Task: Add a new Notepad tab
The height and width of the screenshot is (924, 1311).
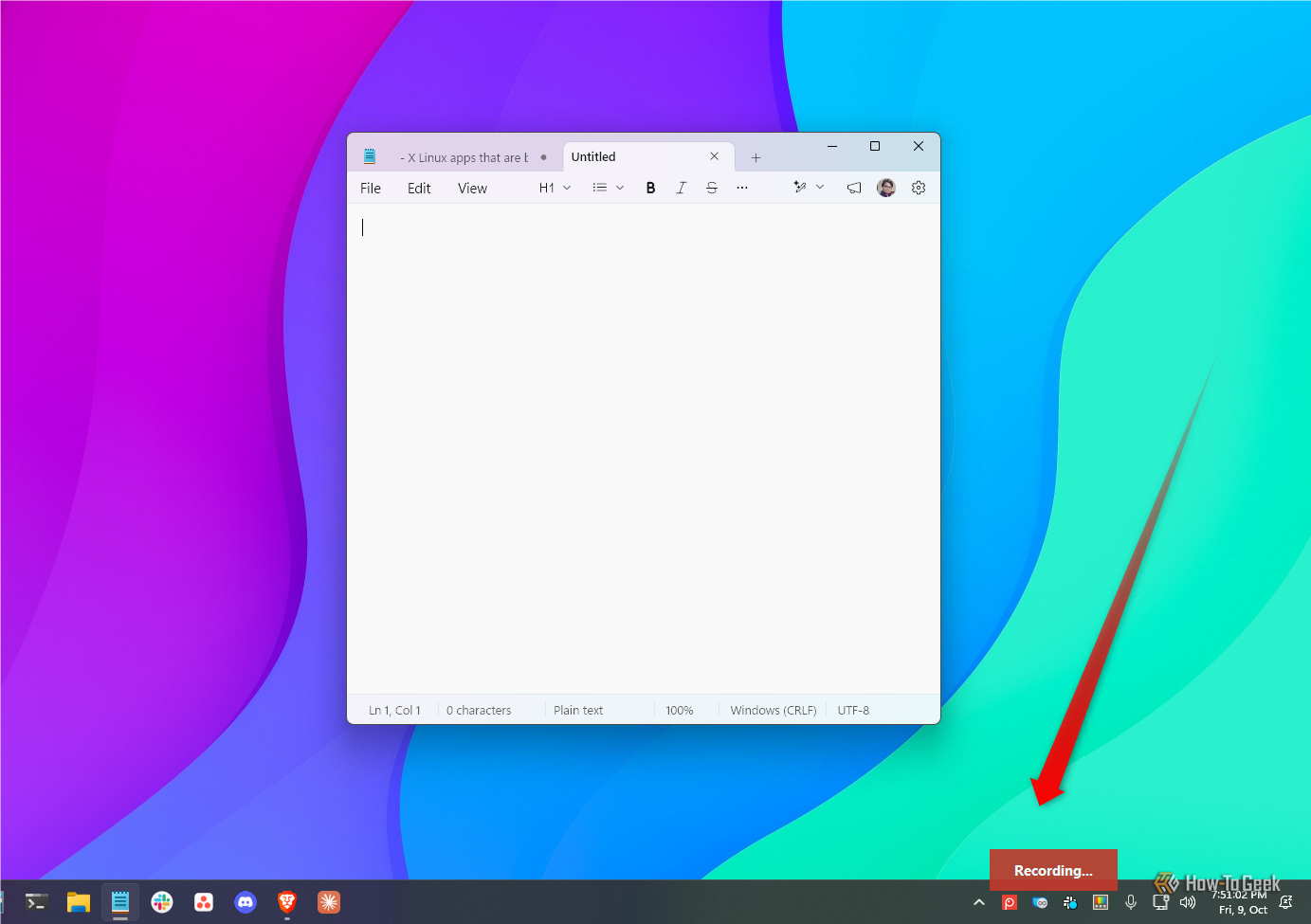Action: click(756, 157)
